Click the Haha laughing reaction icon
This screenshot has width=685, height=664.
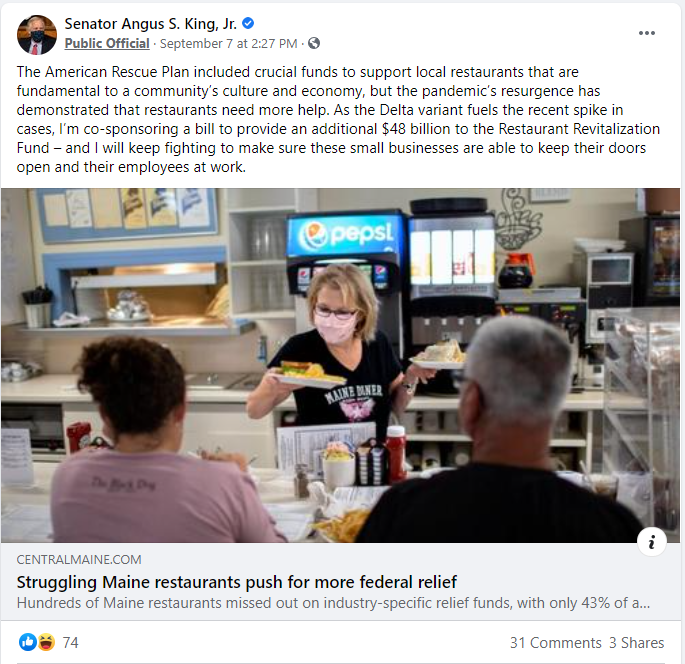[46, 642]
